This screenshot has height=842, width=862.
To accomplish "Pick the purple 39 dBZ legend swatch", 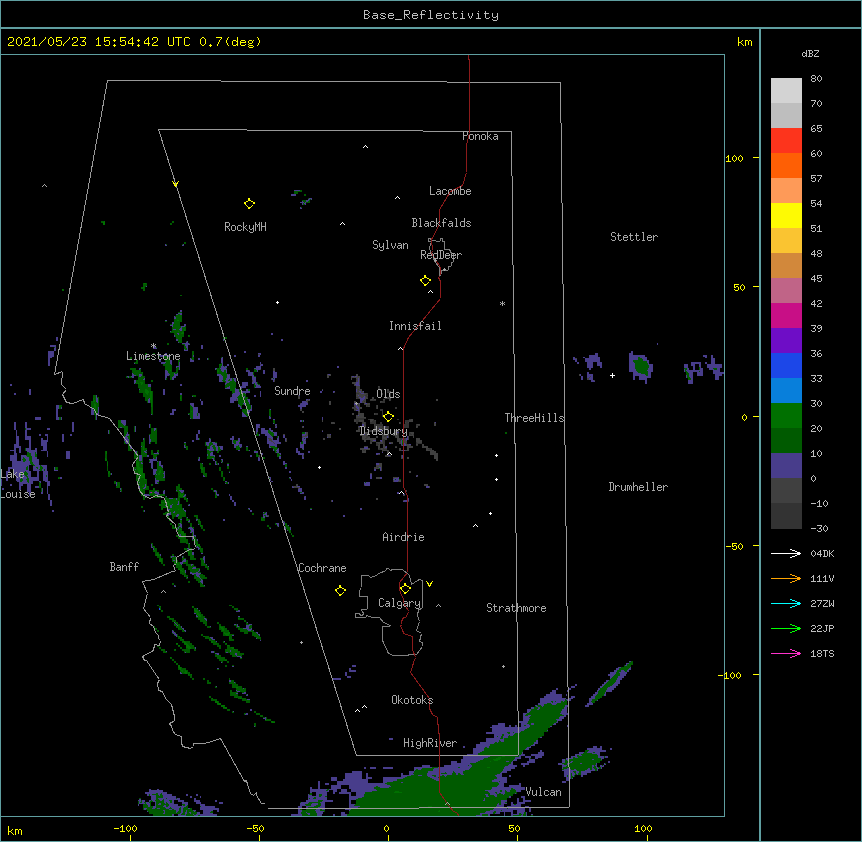I will pyautogui.click(x=786, y=341).
